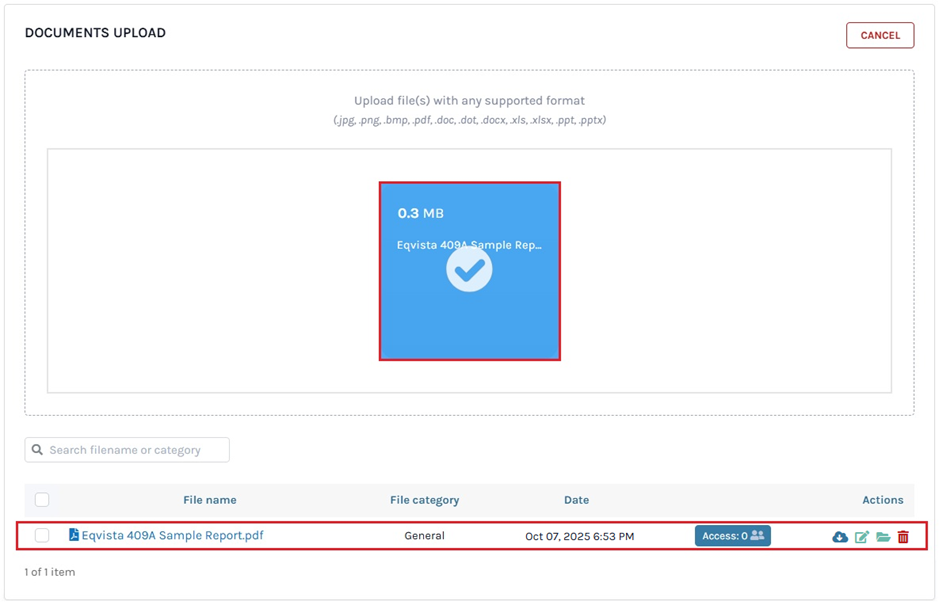
Task: Click the File name column header
Action: (209, 500)
